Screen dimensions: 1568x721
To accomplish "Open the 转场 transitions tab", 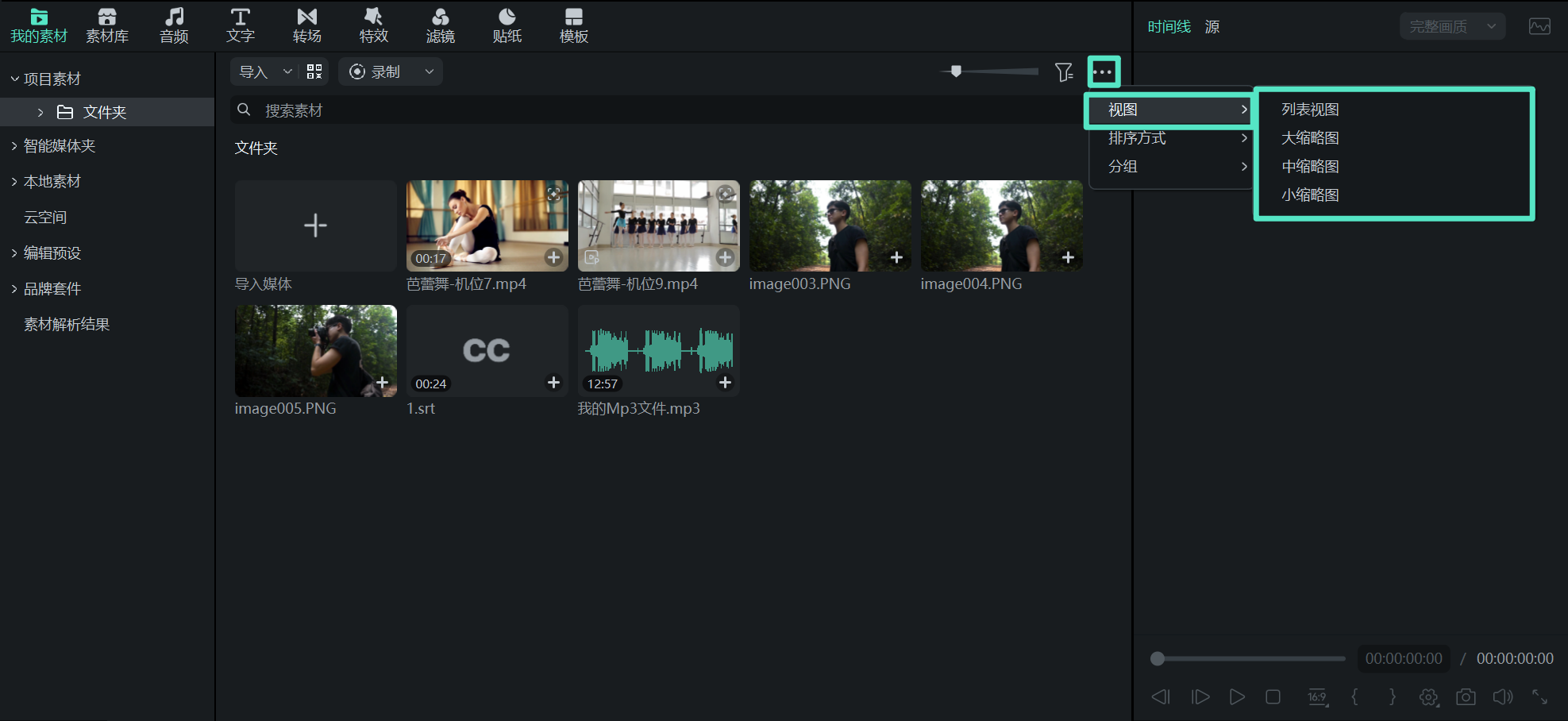I will [x=307, y=26].
